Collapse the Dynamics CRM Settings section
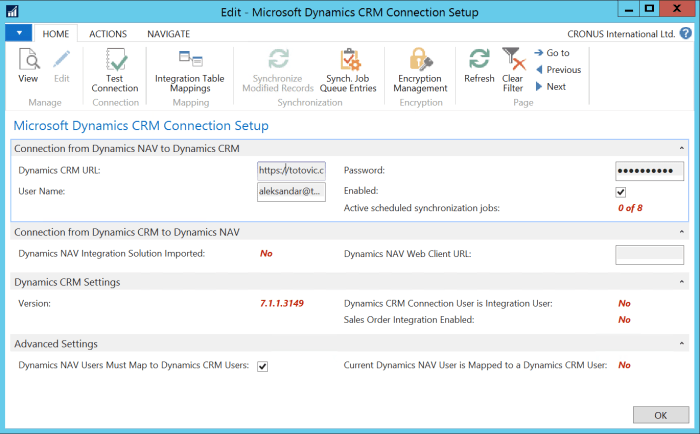700x434 pixels. pyautogui.click(x=682, y=282)
